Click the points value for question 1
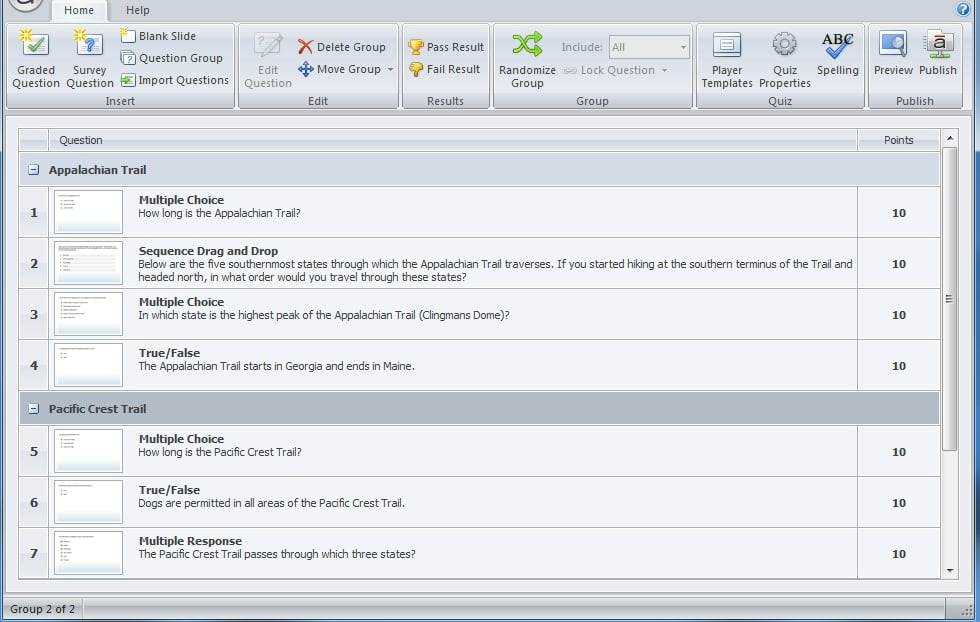The height and width of the screenshot is (622, 980). click(x=899, y=213)
